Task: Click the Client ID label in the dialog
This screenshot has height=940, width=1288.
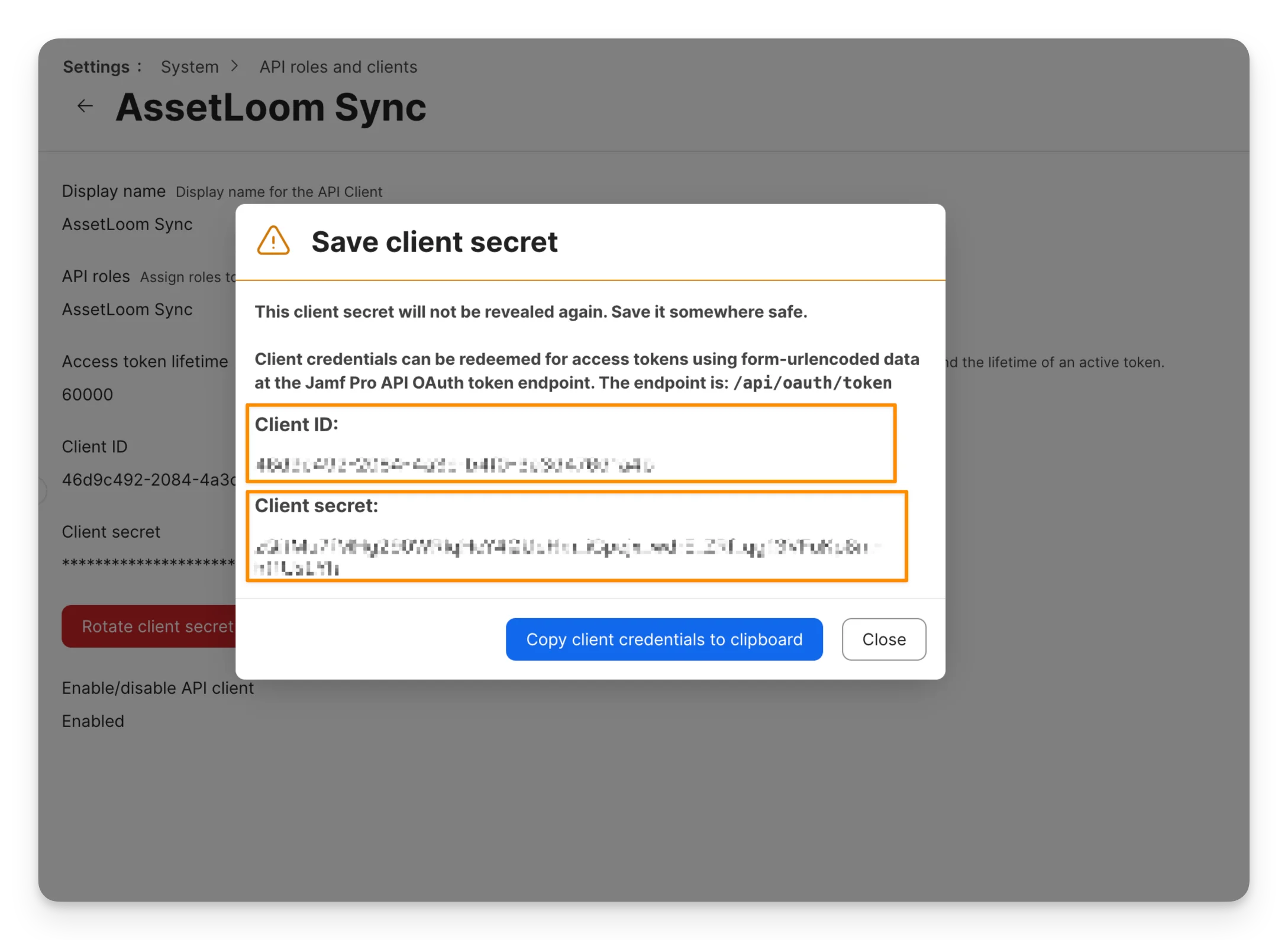Action: tap(296, 424)
